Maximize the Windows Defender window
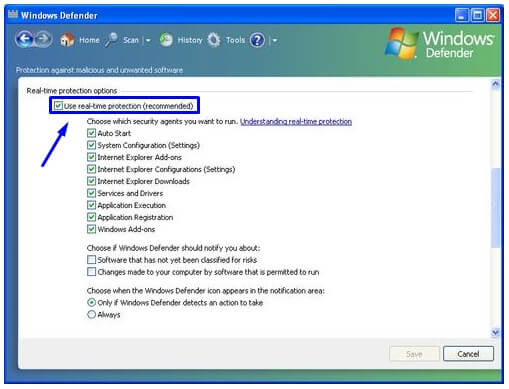 (478, 15)
